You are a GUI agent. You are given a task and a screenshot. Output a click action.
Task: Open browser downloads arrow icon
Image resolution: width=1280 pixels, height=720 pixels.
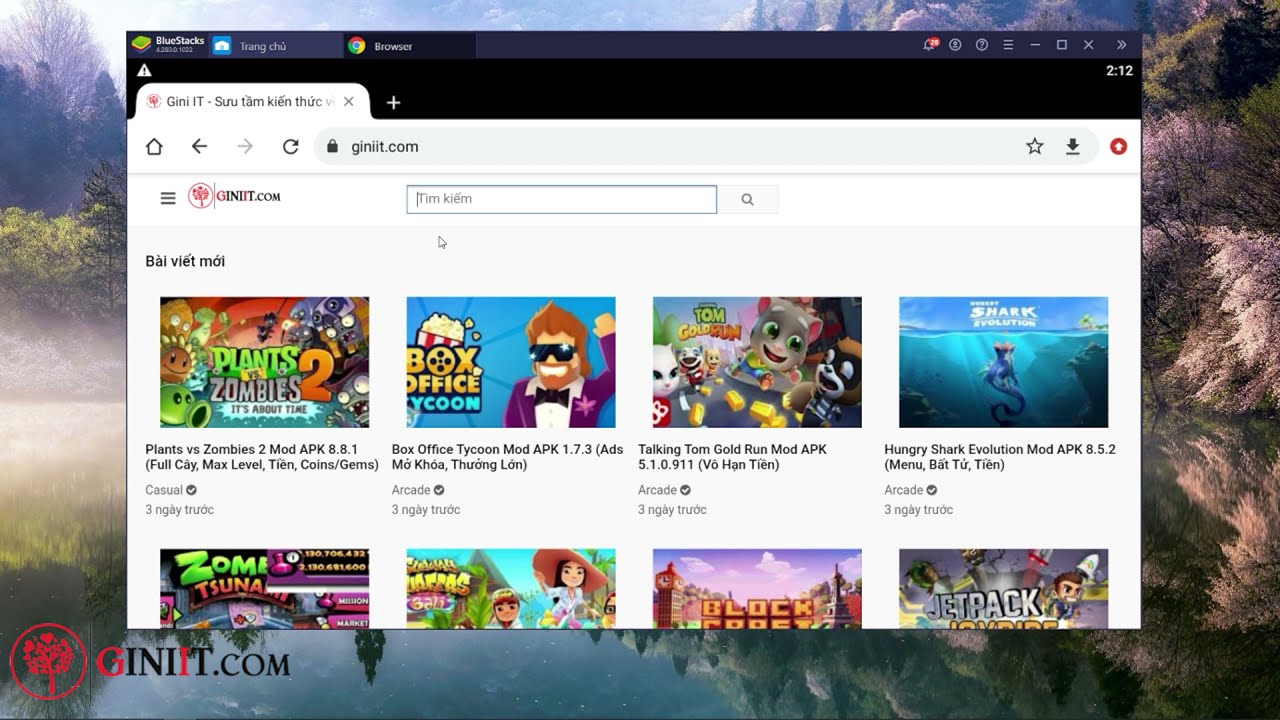(1073, 147)
